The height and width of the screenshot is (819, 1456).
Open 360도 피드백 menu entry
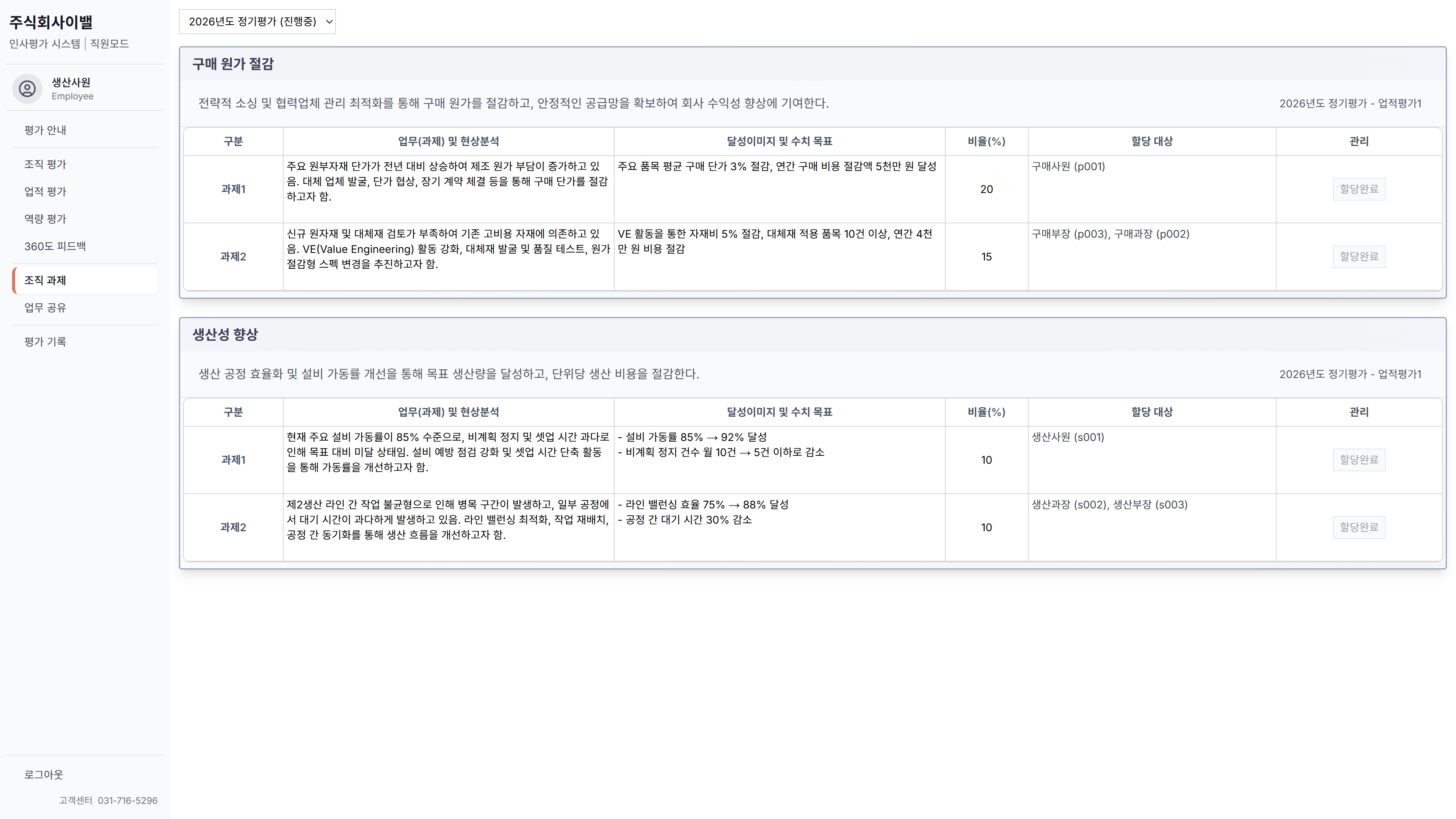tap(55, 246)
